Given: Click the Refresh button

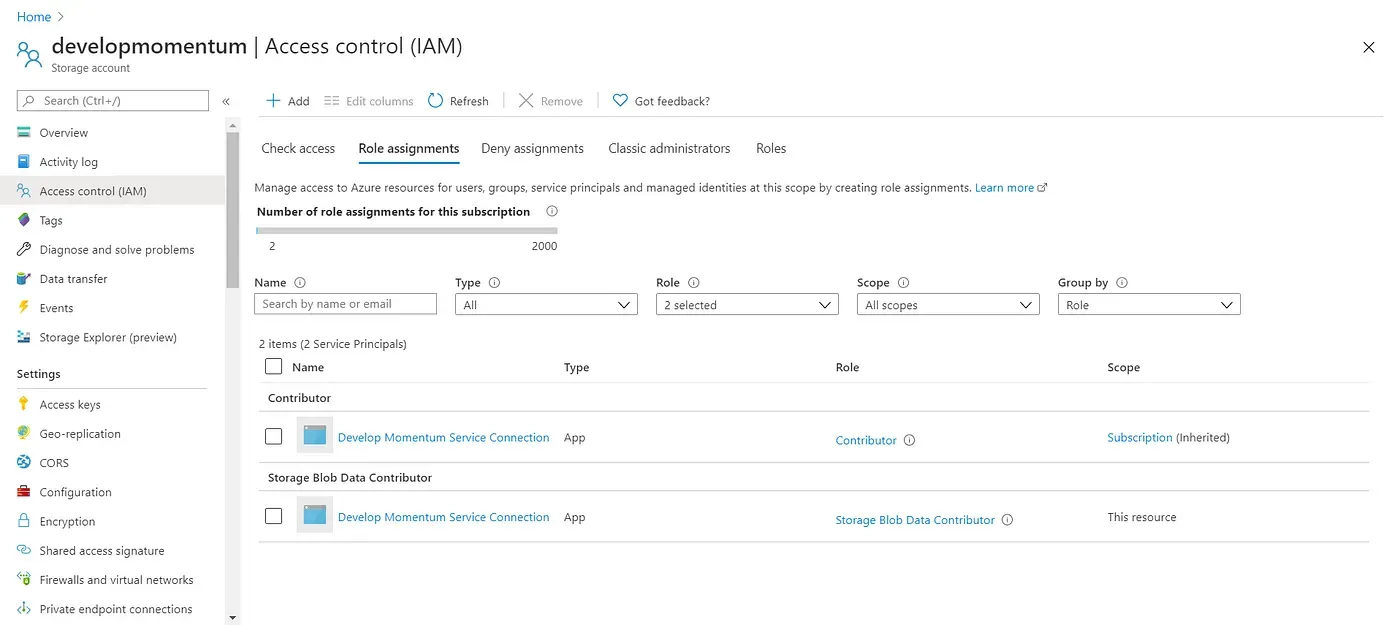Looking at the screenshot, I should (x=458, y=101).
